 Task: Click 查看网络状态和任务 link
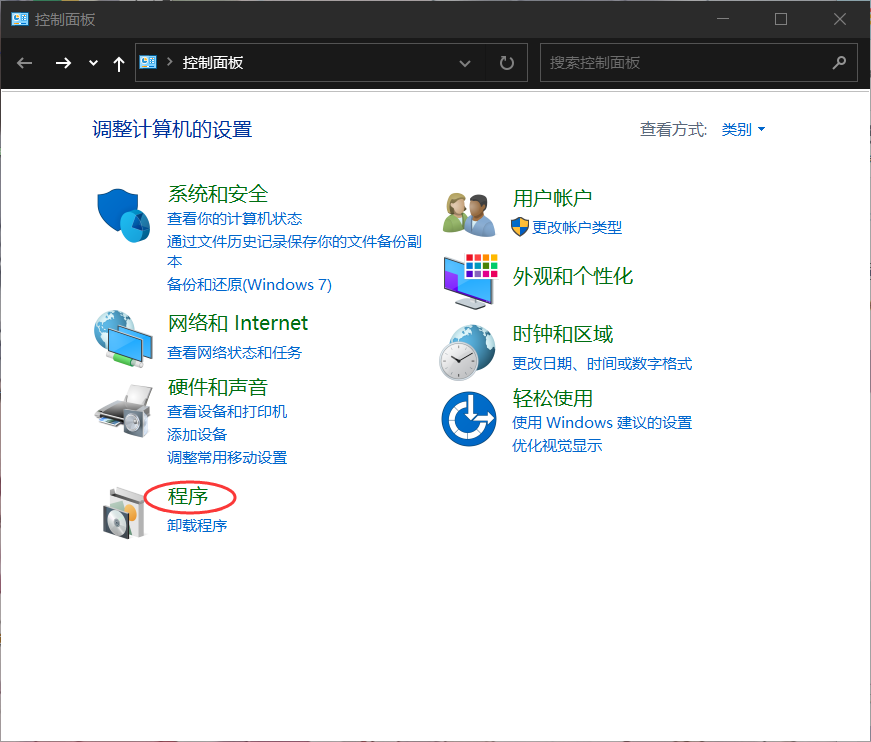point(234,353)
